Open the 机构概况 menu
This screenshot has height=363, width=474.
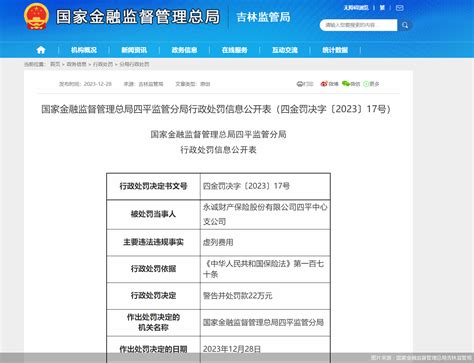84,50
